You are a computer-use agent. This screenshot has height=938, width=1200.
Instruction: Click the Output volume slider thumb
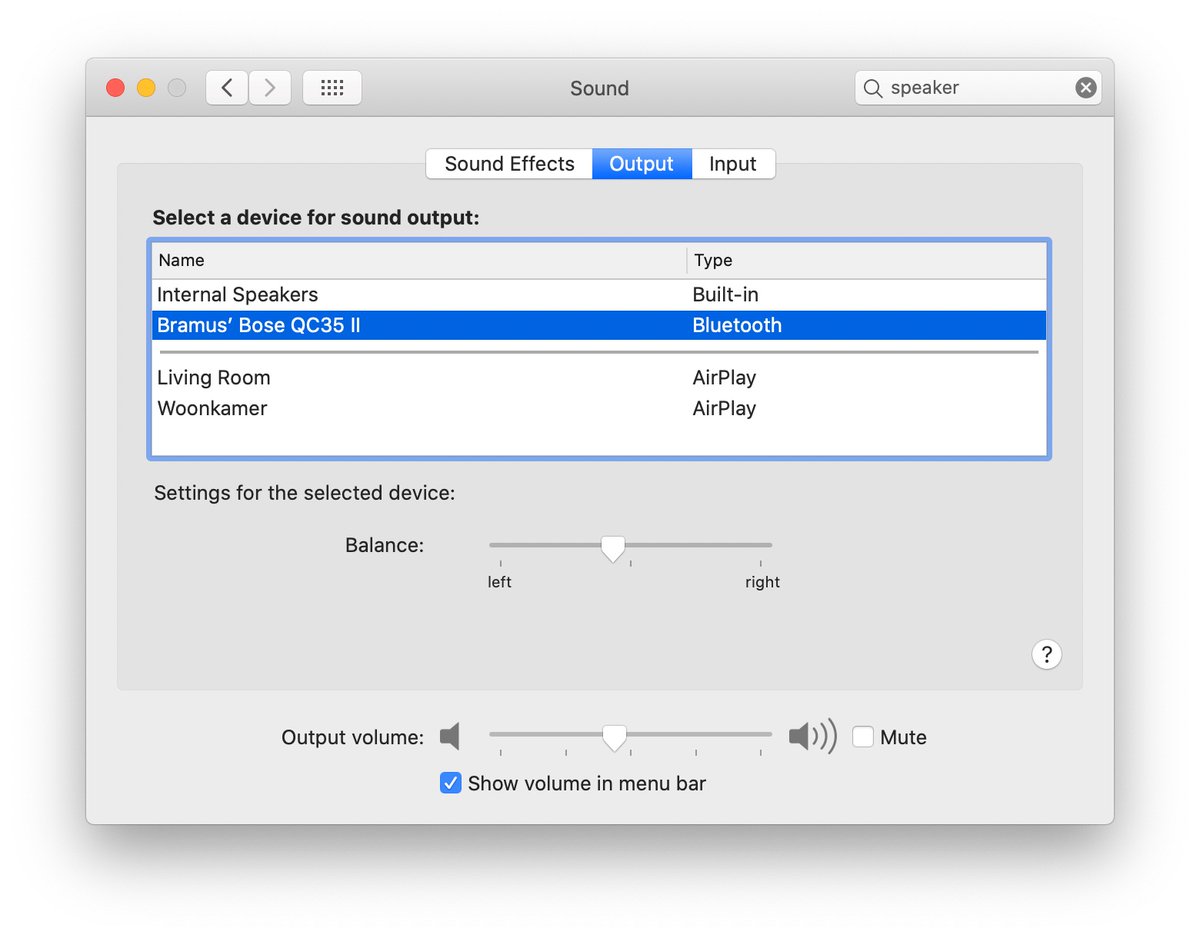click(614, 738)
